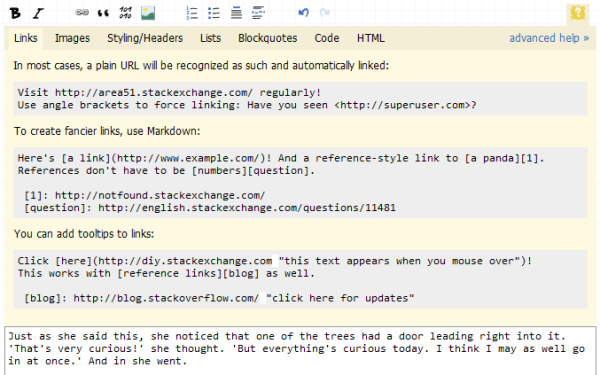The image size is (600, 375).
Task: Click the 'You can add tooltips to links:' text
Action: tap(84, 234)
